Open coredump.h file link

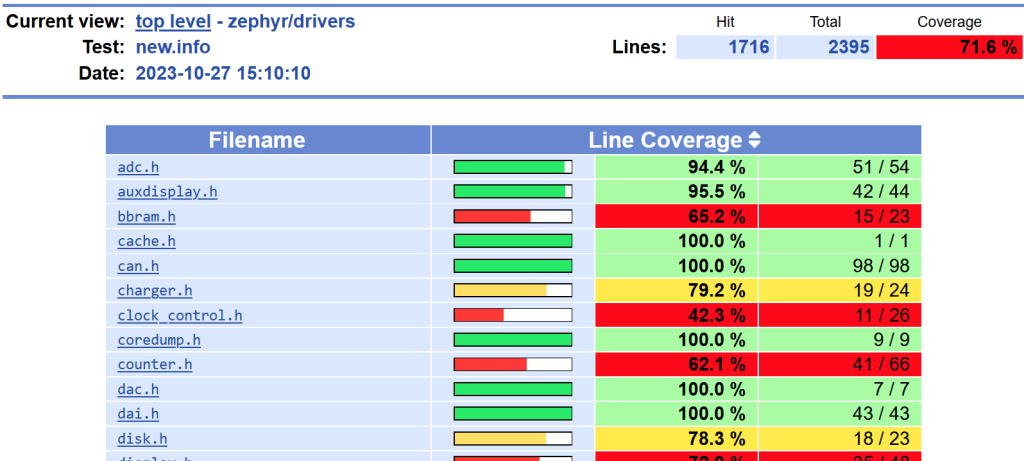(159, 340)
